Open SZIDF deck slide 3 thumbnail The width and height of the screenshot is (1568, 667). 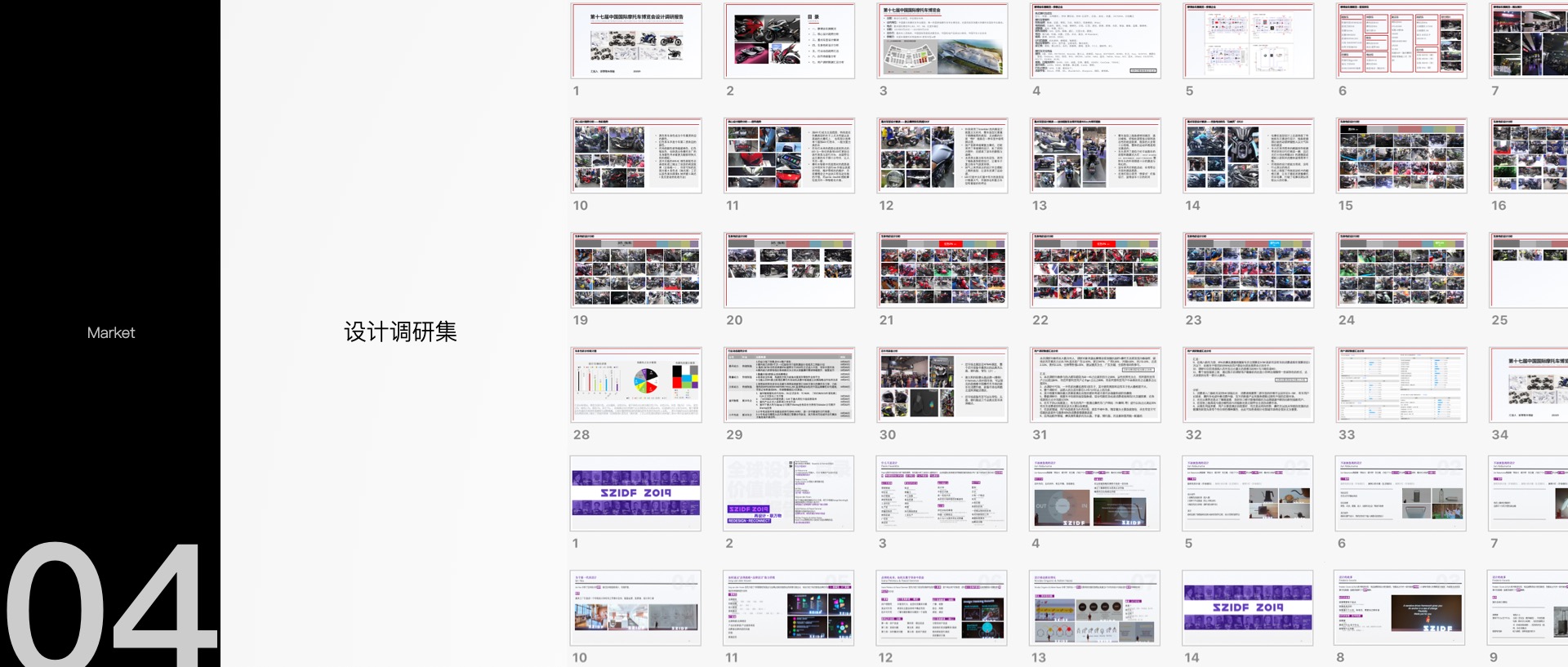click(942, 494)
